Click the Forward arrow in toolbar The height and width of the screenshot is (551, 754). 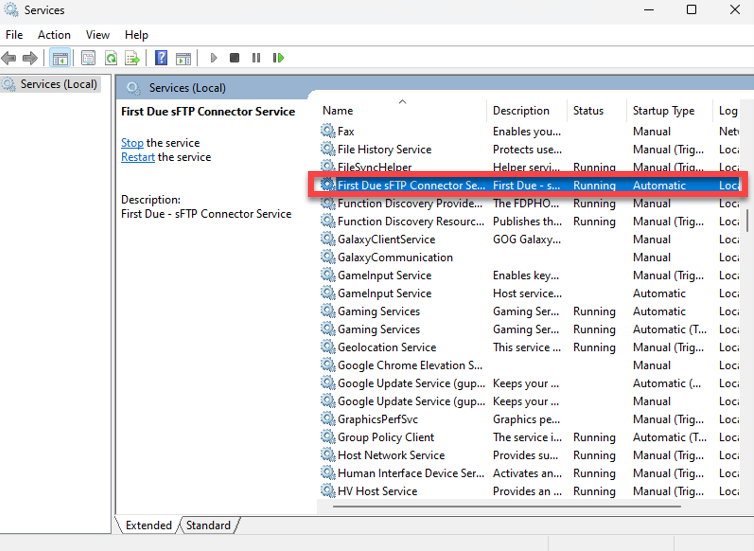pyautogui.click(x=30, y=58)
